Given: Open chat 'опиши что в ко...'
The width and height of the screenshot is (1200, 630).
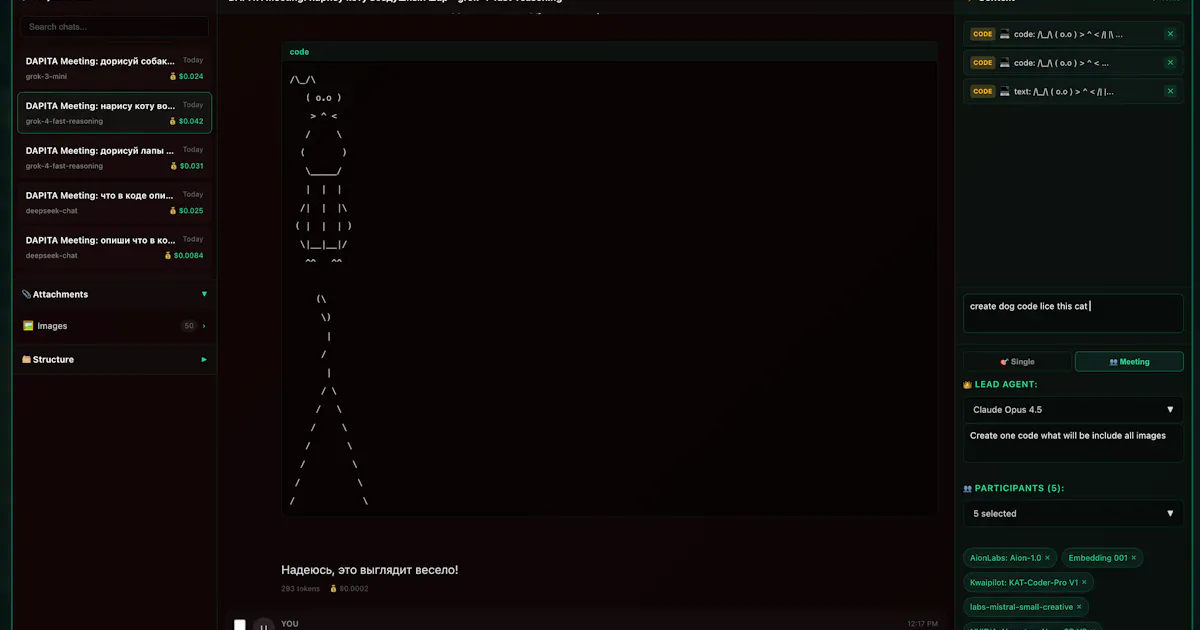Looking at the screenshot, I should [114, 247].
